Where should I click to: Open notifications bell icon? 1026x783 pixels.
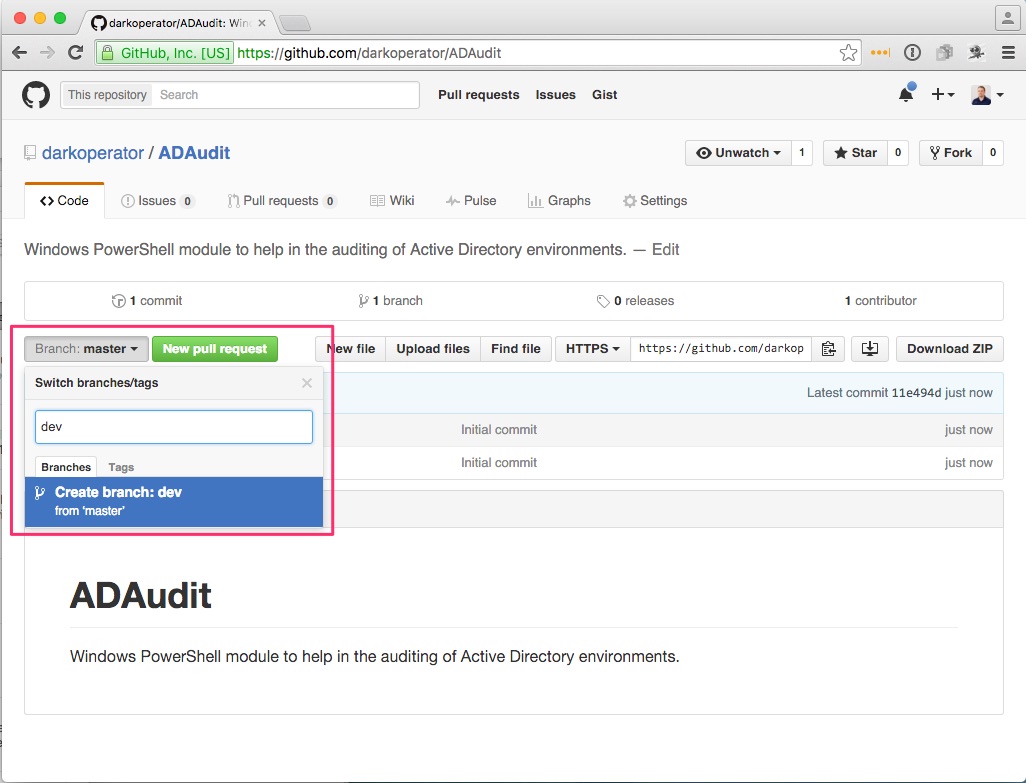pyautogui.click(x=906, y=94)
